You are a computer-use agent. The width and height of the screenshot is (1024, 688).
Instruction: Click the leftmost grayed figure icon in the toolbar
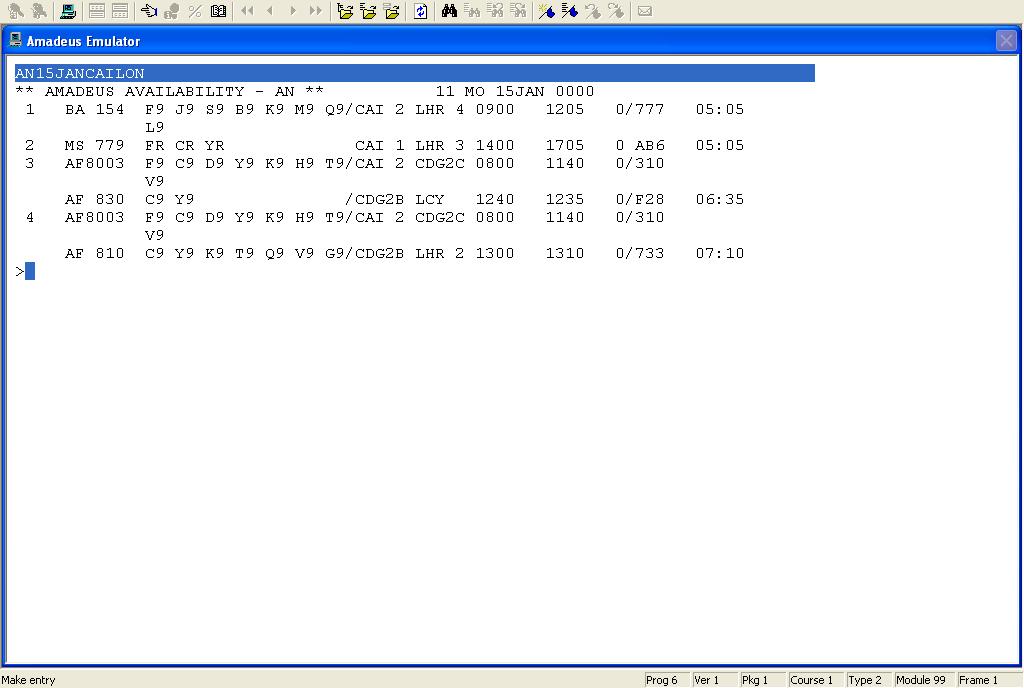coord(16,10)
